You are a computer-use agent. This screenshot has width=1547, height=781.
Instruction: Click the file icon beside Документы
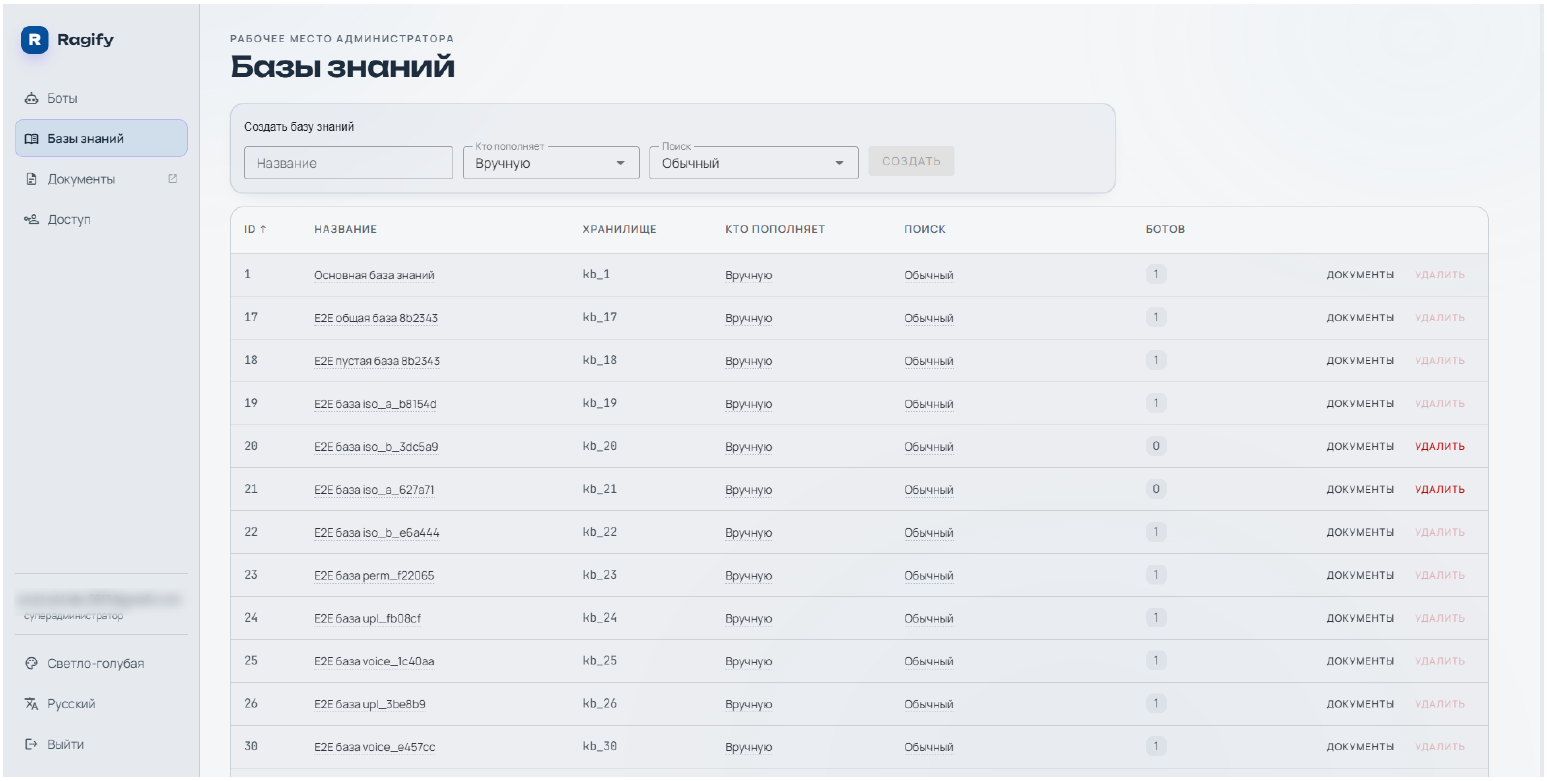pos(31,179)
